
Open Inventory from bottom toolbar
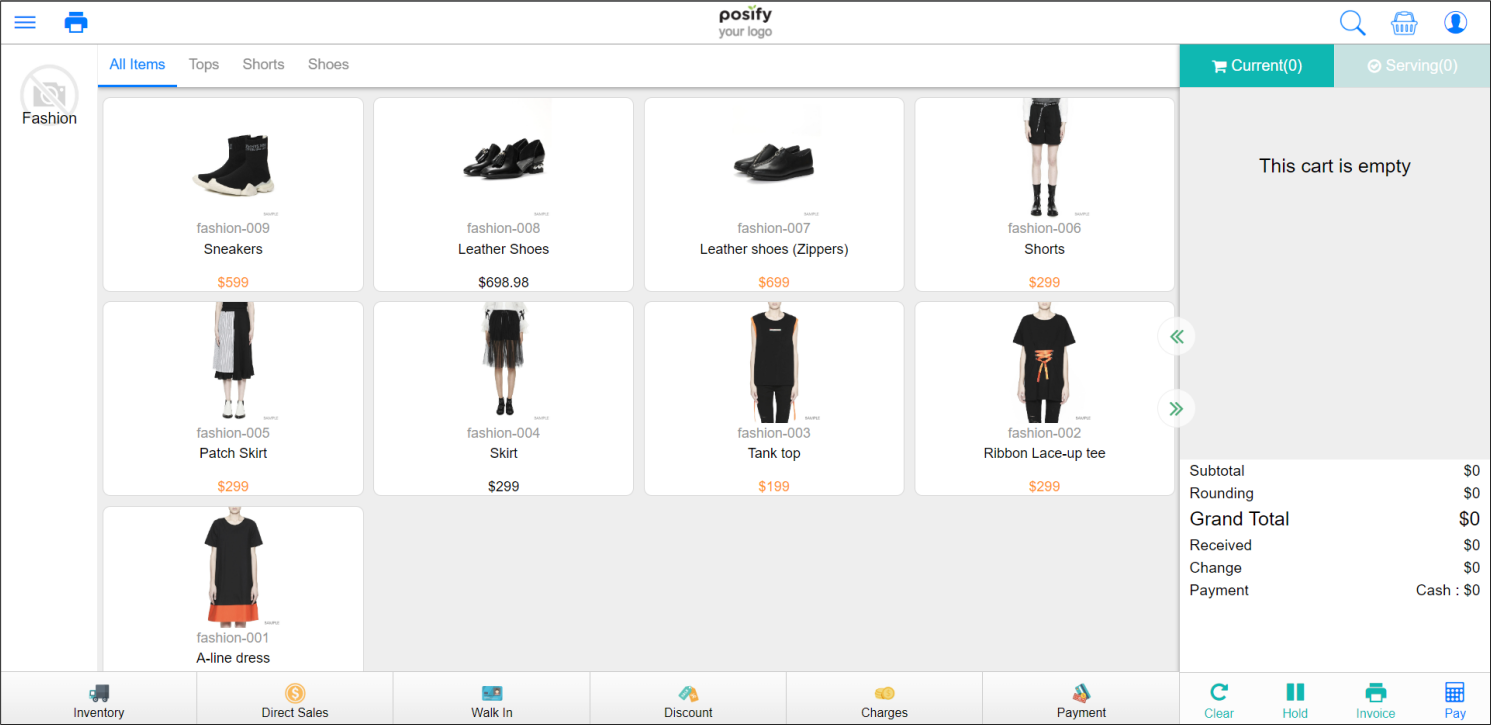(x=99, y=700)
